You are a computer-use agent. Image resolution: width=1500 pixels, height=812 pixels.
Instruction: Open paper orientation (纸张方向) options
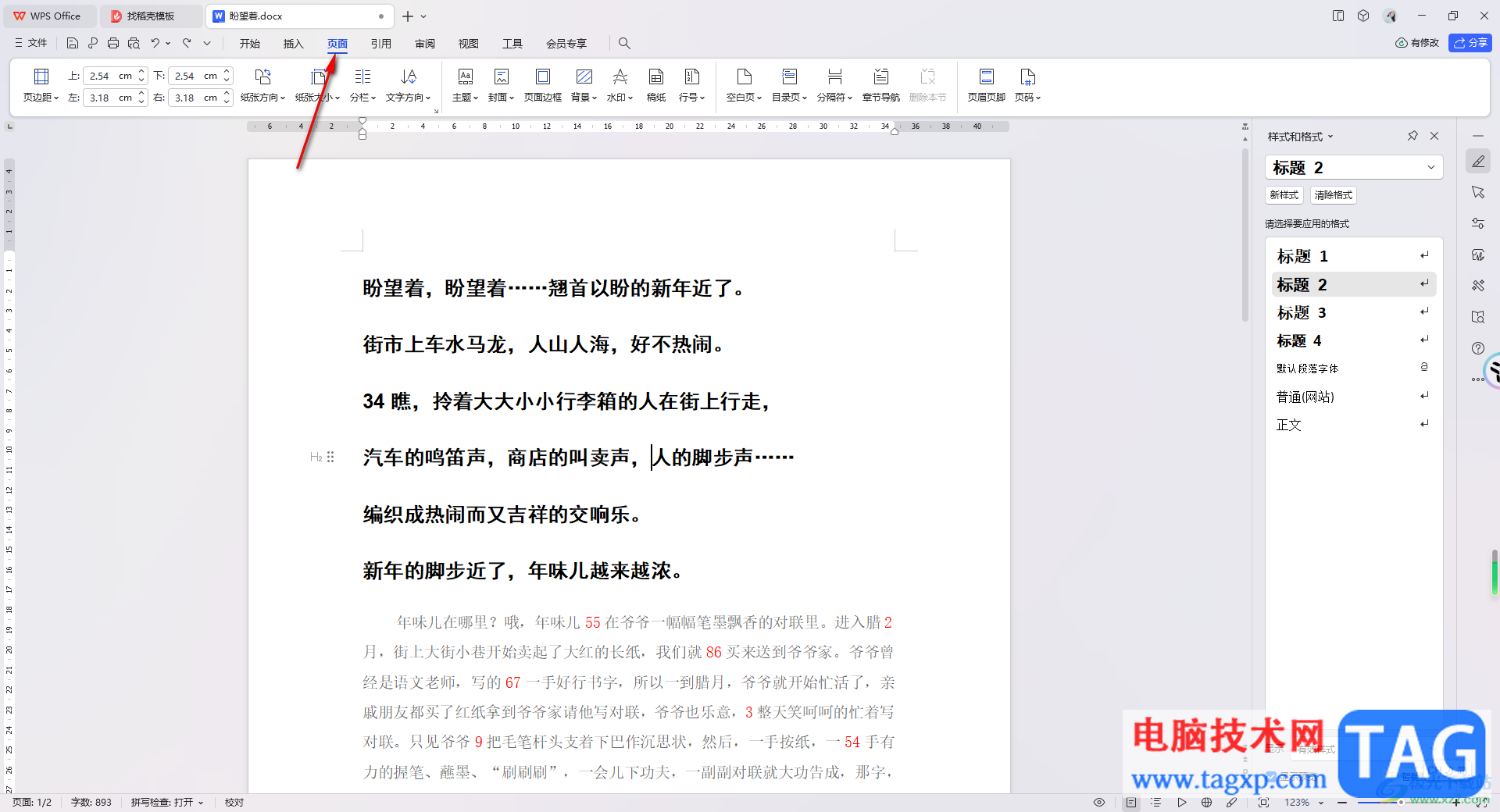point(262,85)
